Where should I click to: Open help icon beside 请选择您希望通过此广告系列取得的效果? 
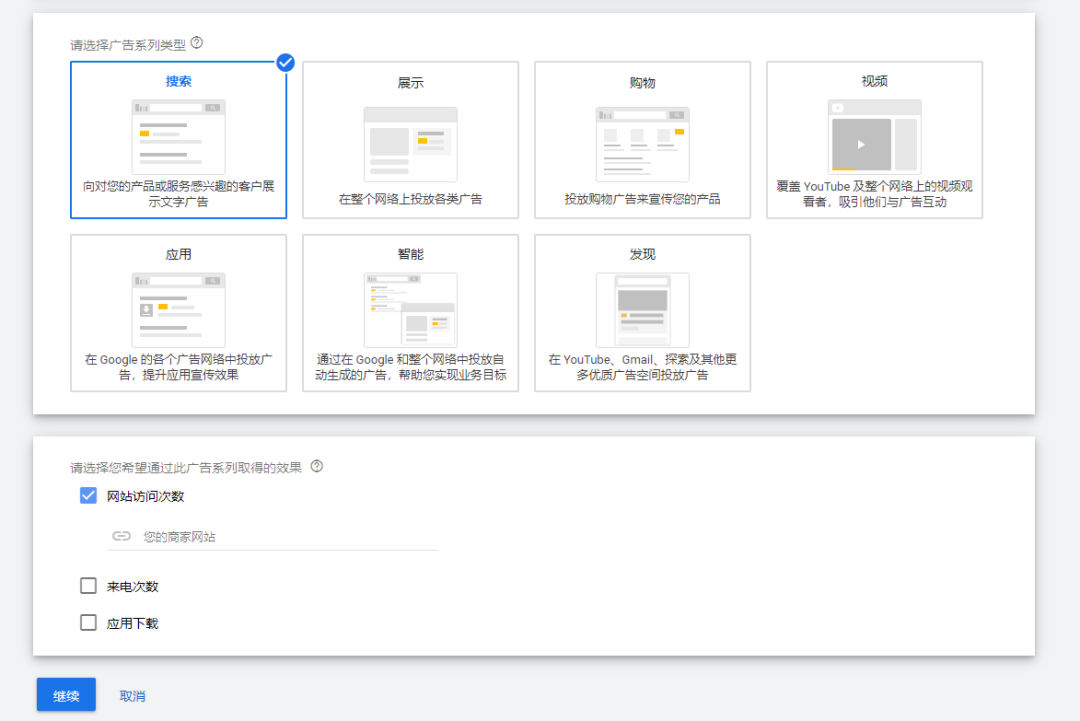[x=317, y=466]
